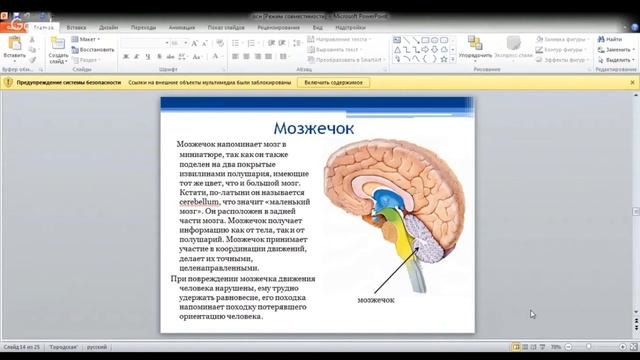Expand the shapes gallery more arrow
Image resolution: width=640 pixels, height=360 pixels.
click(x=452, y=59)
